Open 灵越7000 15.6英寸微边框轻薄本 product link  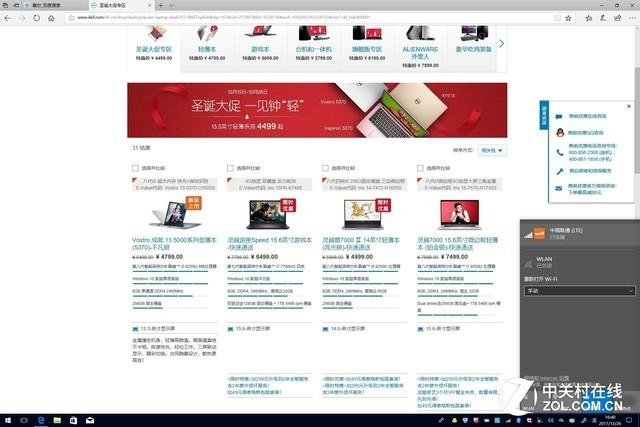point(458,244)
